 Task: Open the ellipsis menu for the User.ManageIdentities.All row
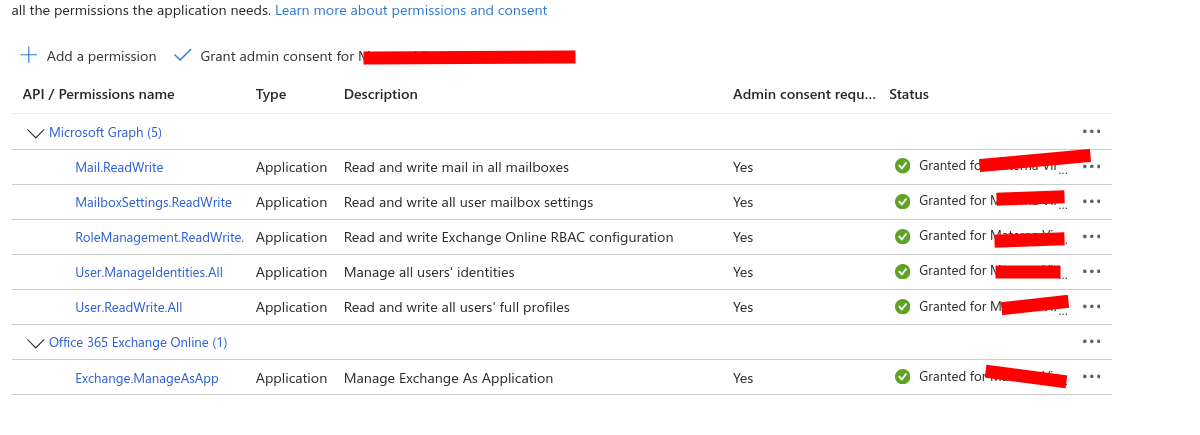pos(1091,272)
